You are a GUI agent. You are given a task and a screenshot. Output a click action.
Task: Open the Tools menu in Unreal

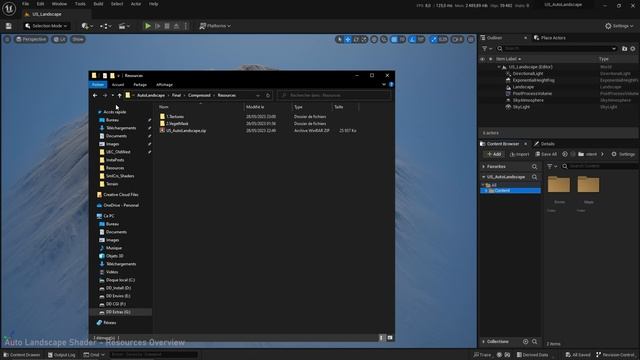80,4
